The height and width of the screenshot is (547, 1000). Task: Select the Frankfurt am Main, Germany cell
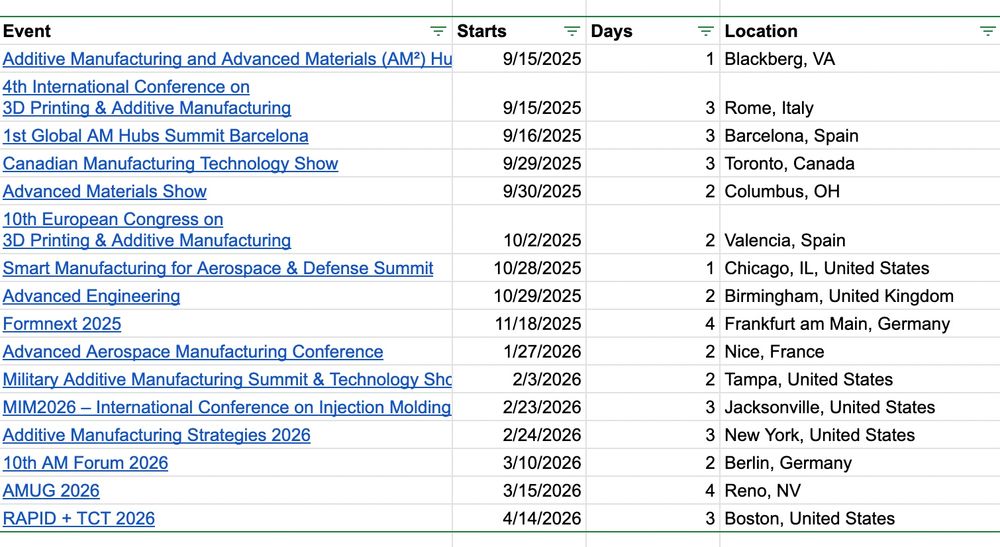pos(837,324)
